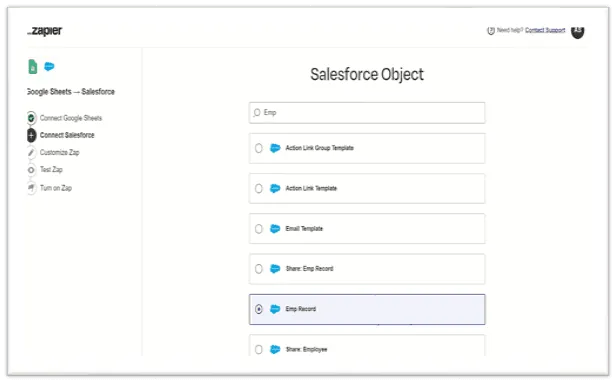This screenshot has height=384, width=614.
Task: Click Salesforce icon on Action Link Group Template
Action: coord(275,148)
